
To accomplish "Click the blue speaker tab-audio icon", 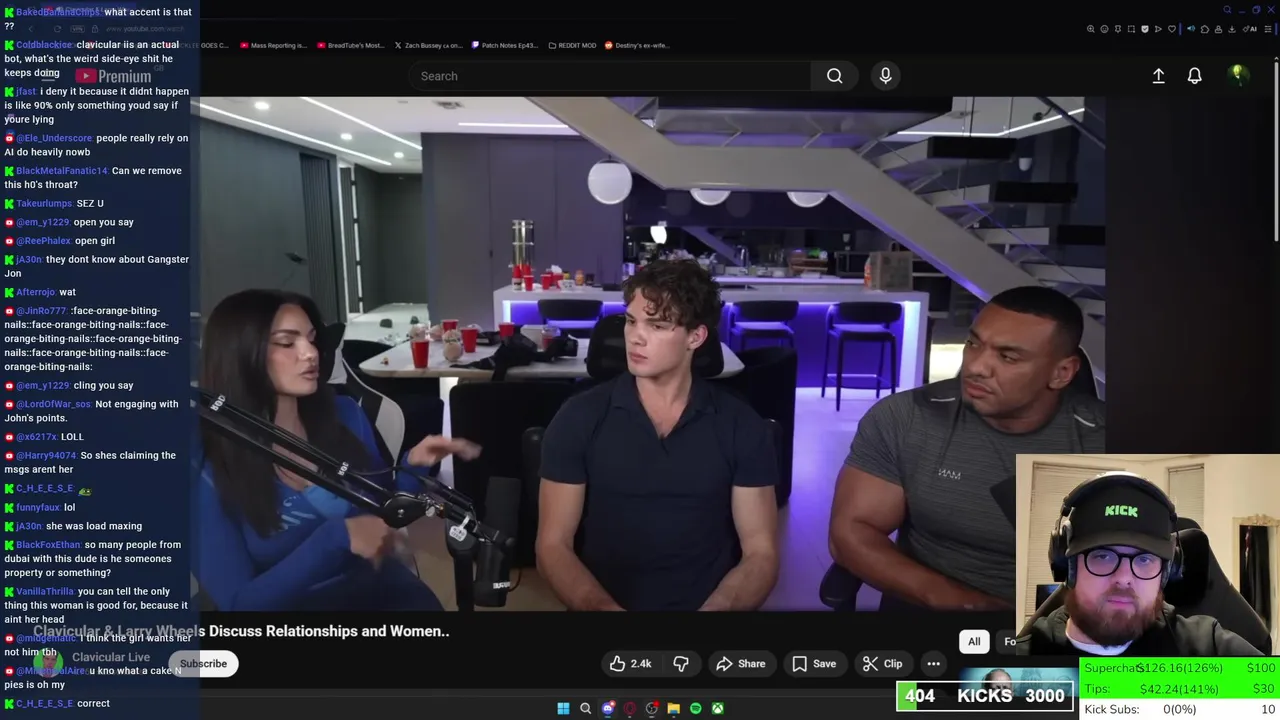I will point(1191,29).
